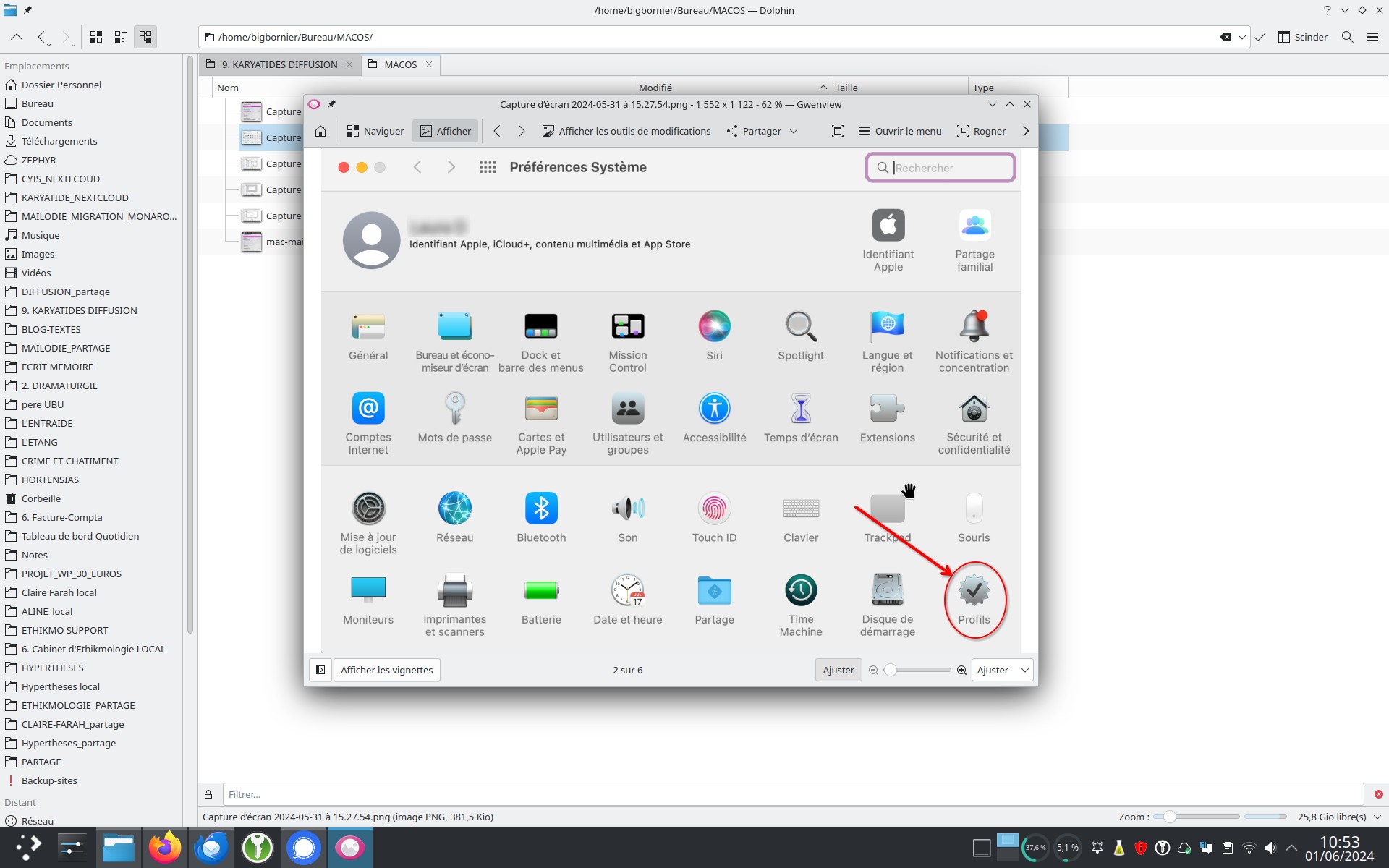Image resolution: width=1389 pixels, height=868 pixels.
Task: Click the Afficher les vignettes button
Action: click(386, 670)
